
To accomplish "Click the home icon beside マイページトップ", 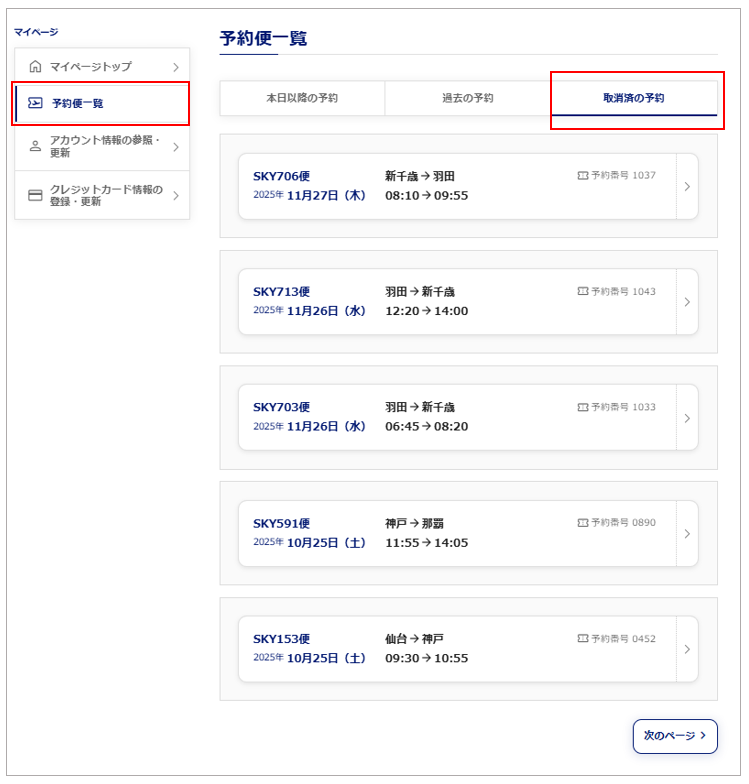I will pyautogui.click(x=35, y=66).
